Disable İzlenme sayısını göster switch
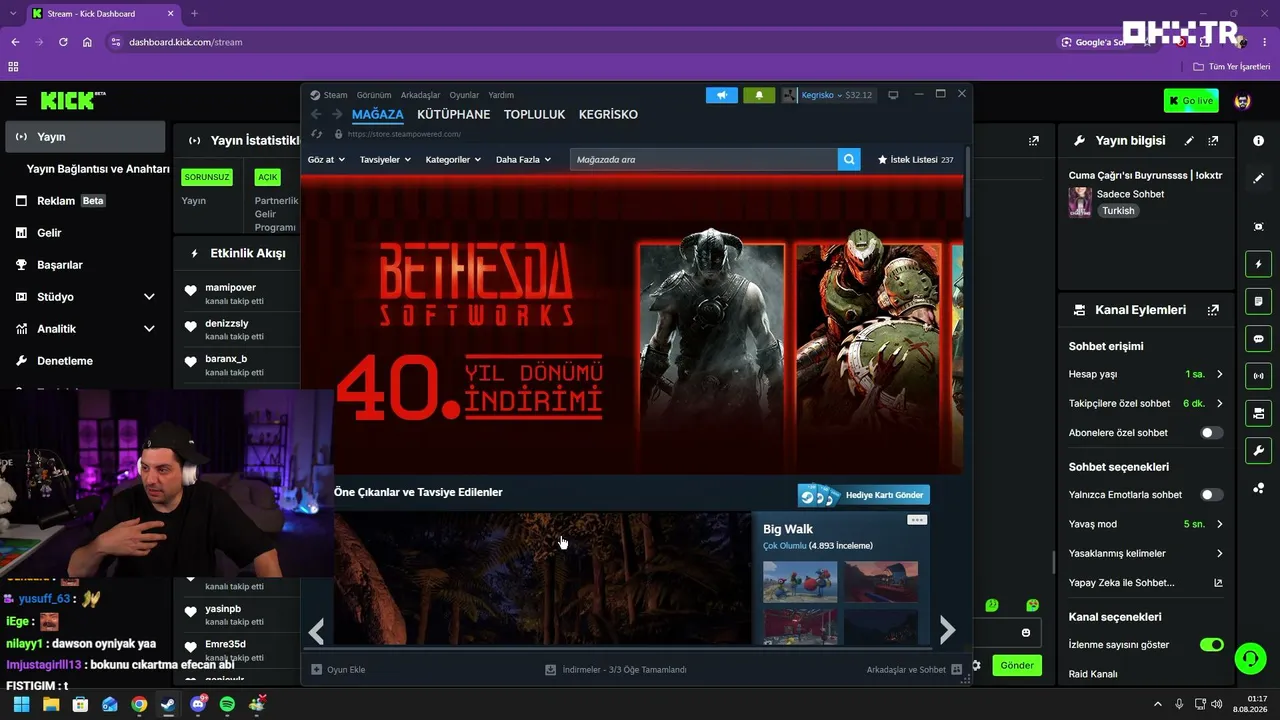1280x720 pixels. 1211,645
